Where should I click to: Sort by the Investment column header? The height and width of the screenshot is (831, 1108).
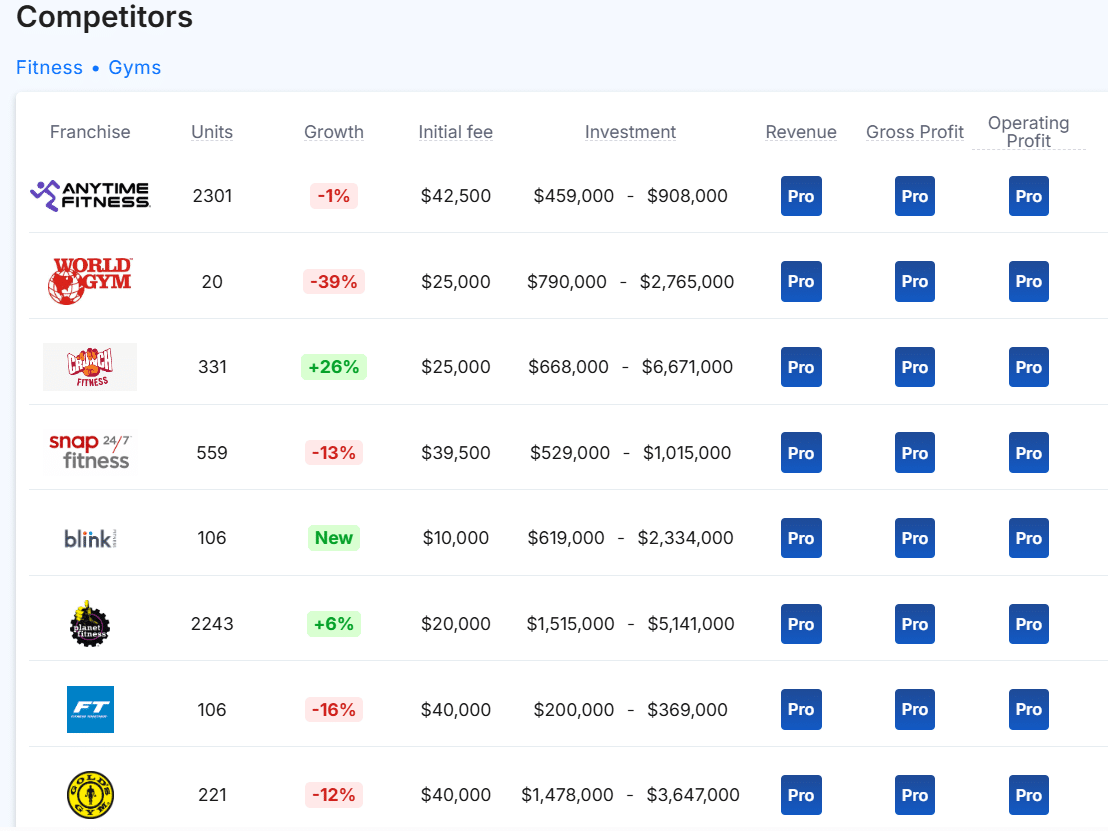pyautogui.click(x=630, y=132)
